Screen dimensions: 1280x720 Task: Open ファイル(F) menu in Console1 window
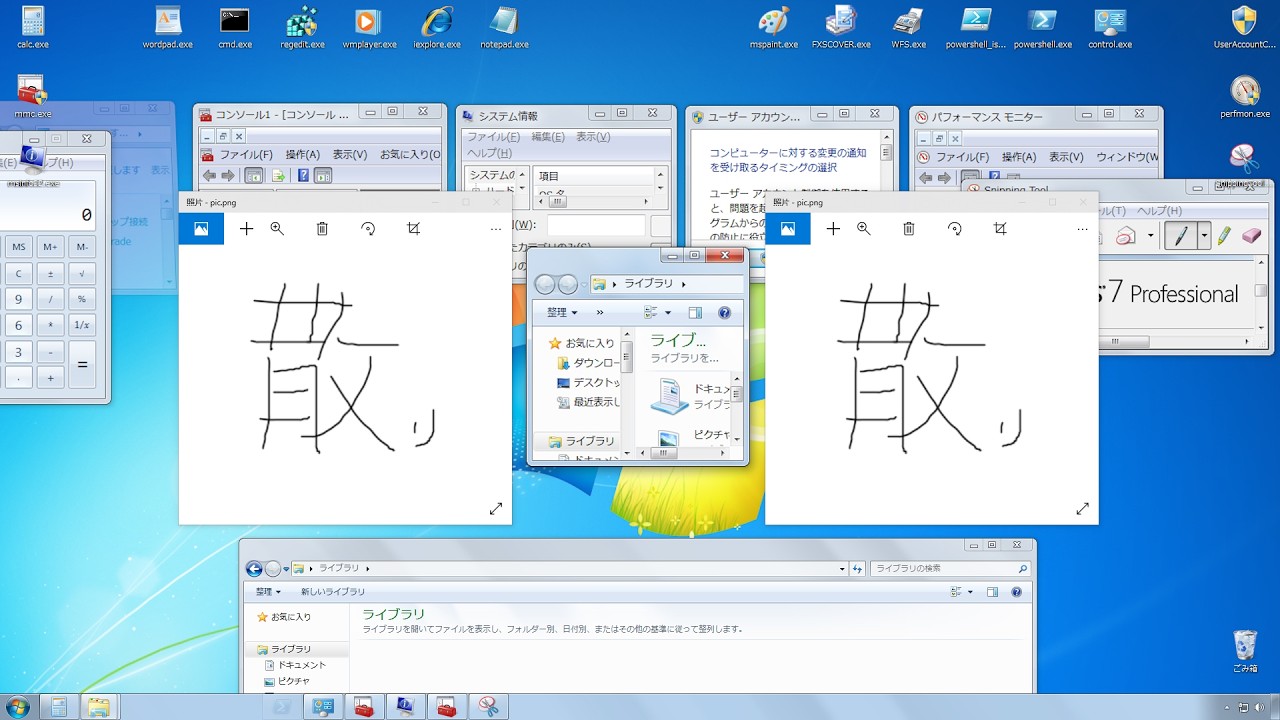246,155
